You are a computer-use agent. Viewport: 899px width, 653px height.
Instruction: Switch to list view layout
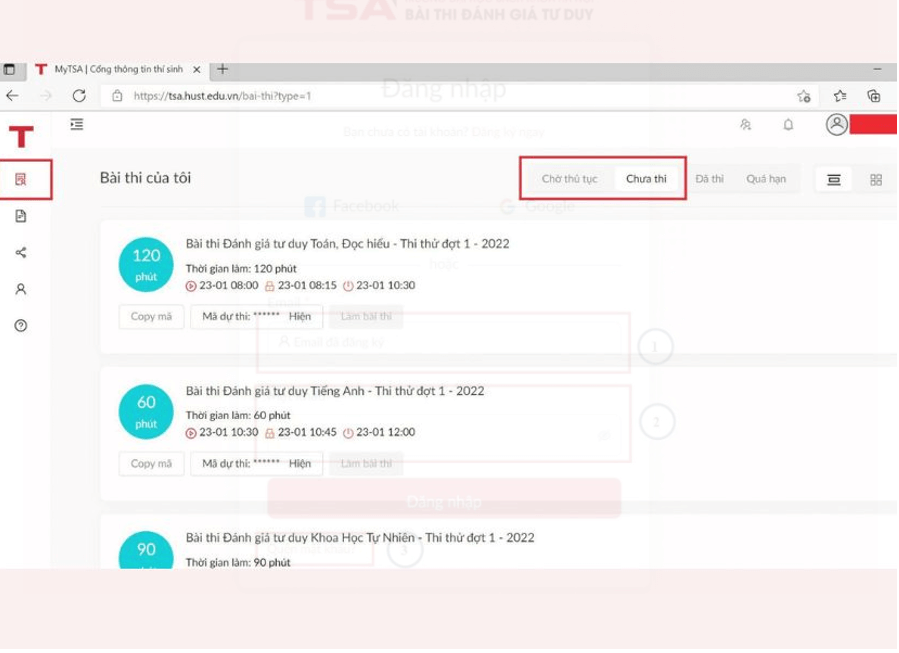tap(833, 180)
